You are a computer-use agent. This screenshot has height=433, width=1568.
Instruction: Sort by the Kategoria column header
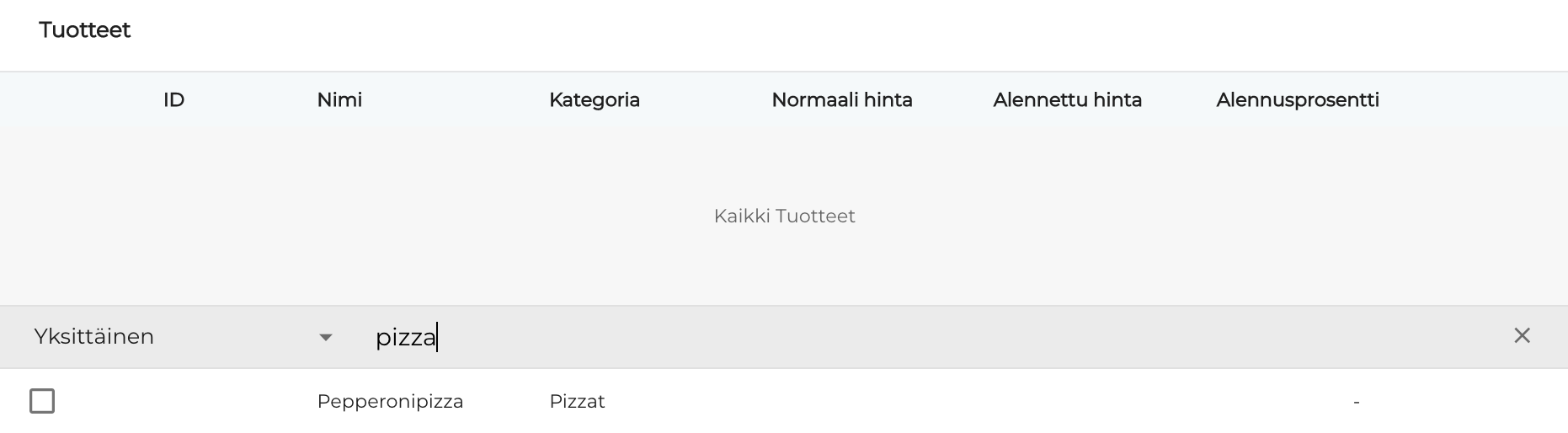pyautogui.click(x=594, y=100)
